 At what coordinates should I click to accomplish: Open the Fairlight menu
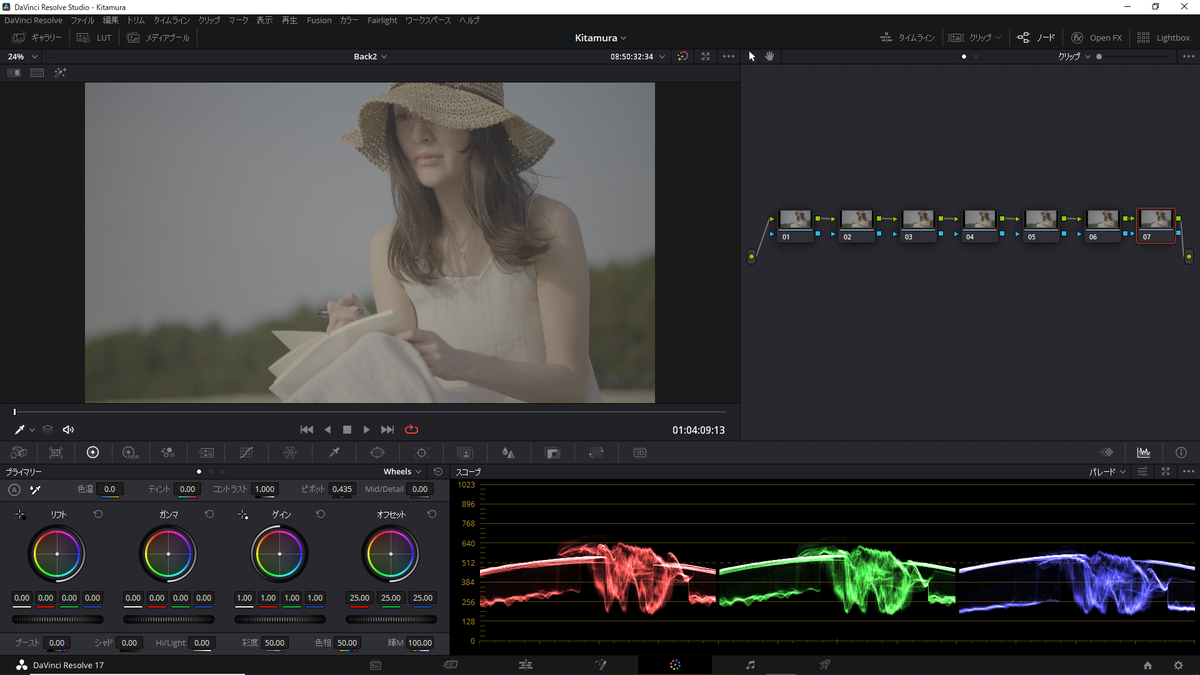[382, 20]
